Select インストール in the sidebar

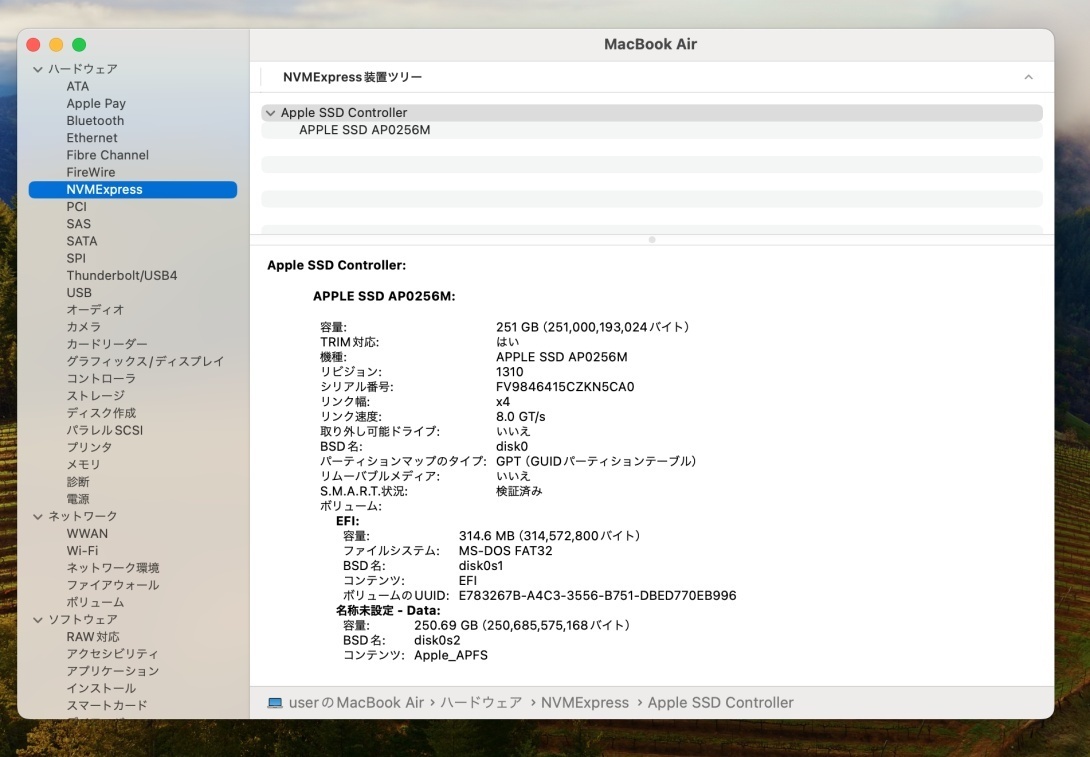101,688
